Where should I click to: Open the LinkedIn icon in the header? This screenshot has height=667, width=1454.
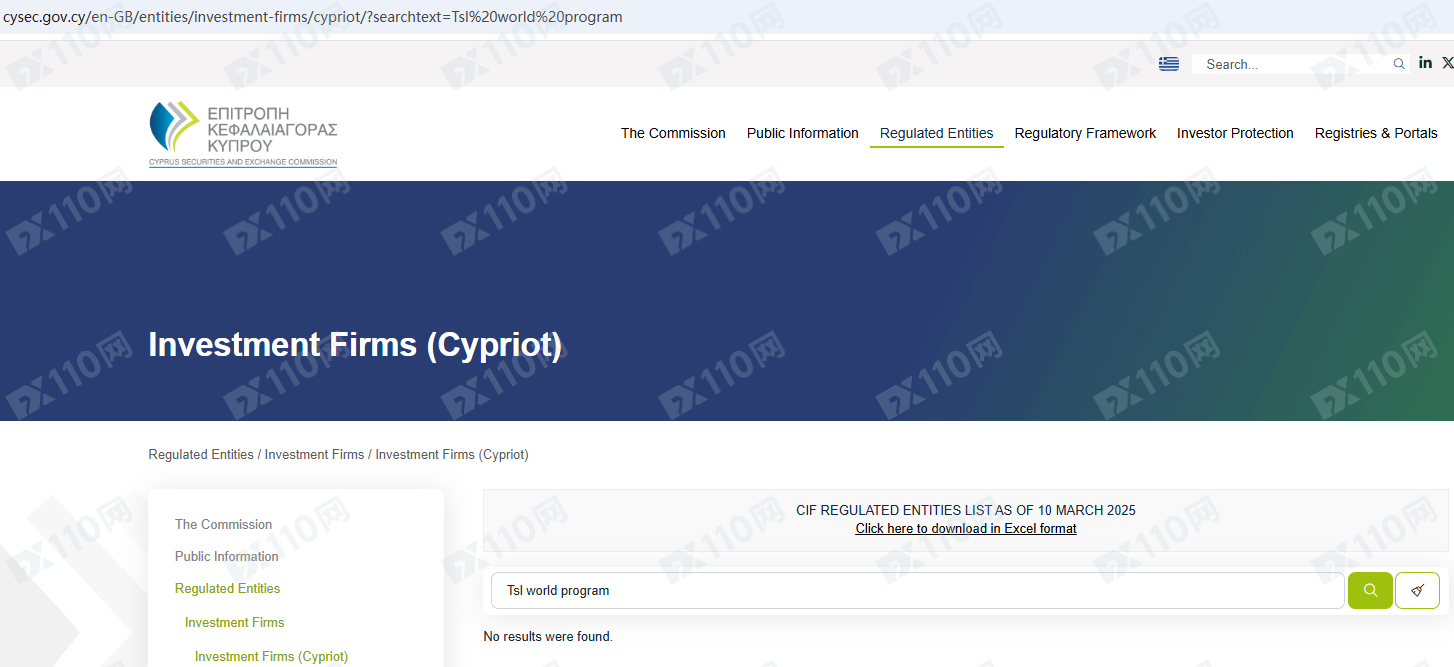(x=1425, y=63)
